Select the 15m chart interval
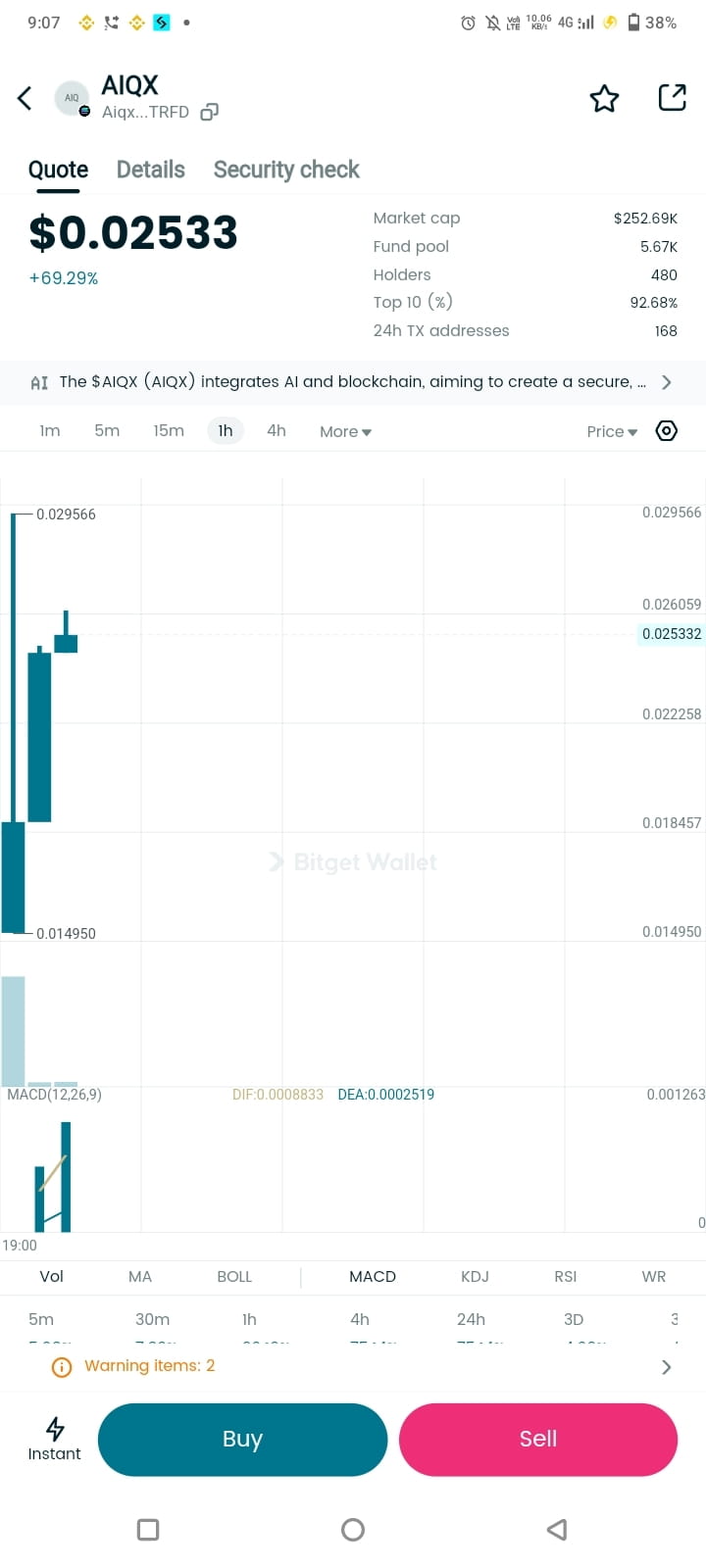The height and width of the screenshot is (1568, 706). (169, 431)
